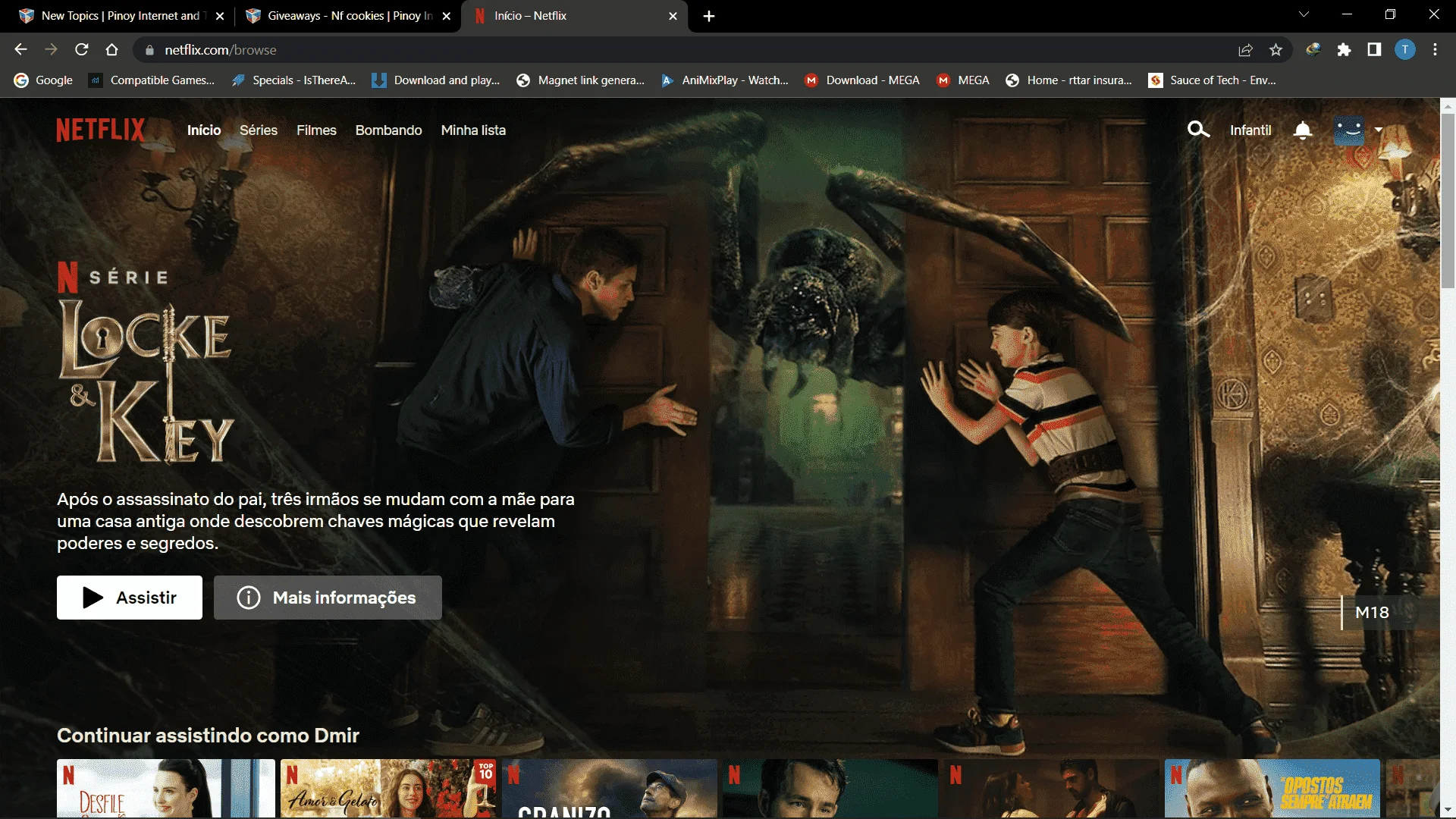Open the Home - rttar insura bookmark
The image size is (1456, 819).
tap(1068, 80)
